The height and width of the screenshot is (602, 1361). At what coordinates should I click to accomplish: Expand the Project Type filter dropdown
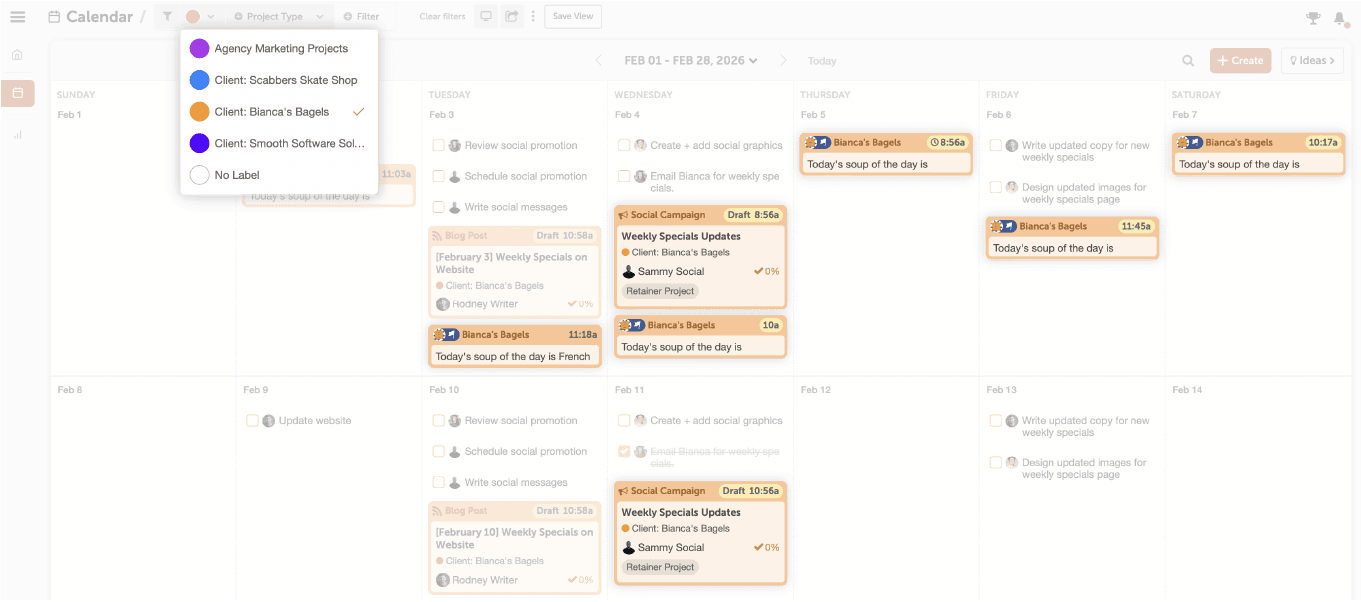[x=278, y=16]
